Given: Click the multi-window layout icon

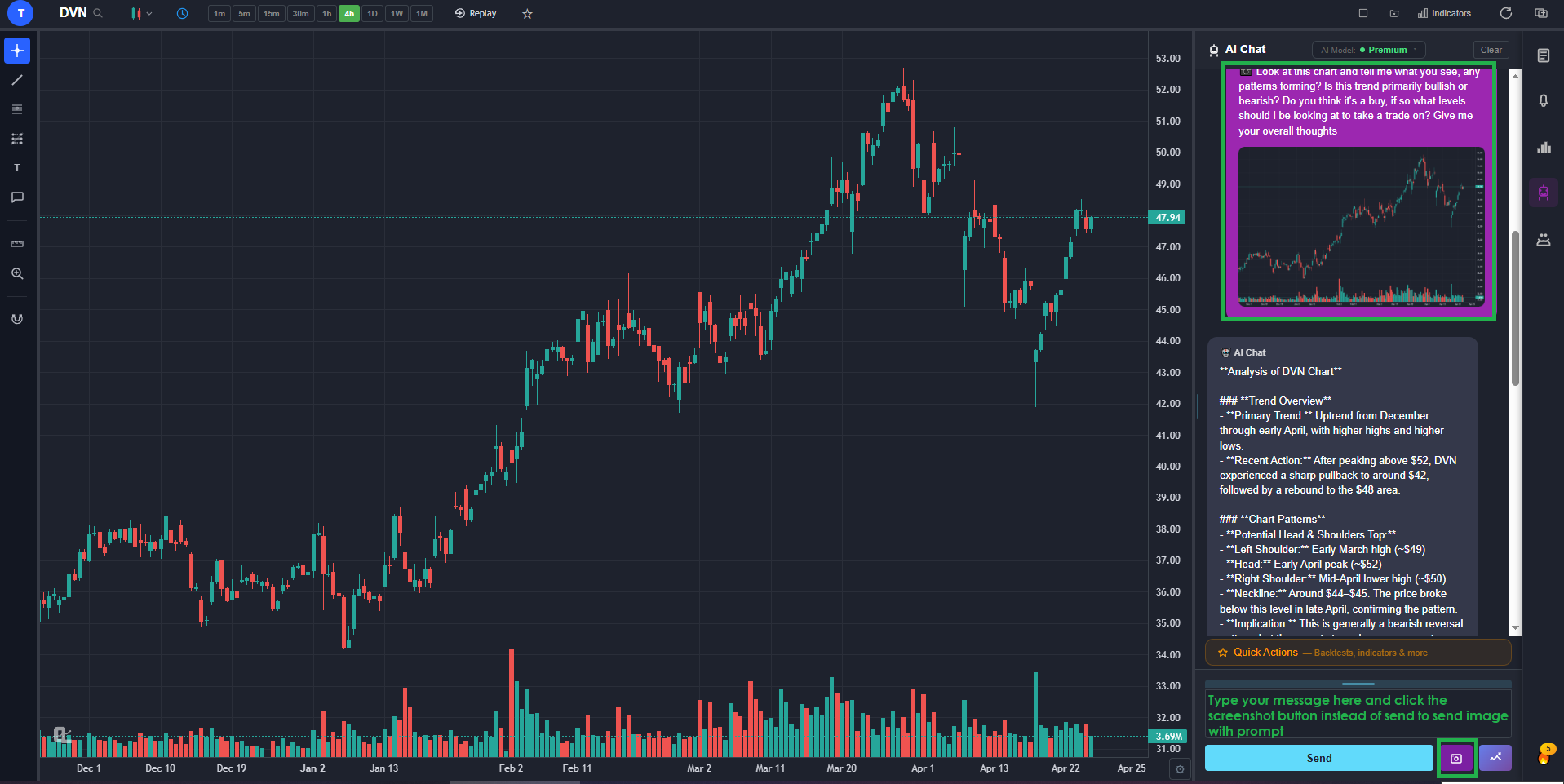Looking at the screenshot, I should click(x=1541, y=13).
